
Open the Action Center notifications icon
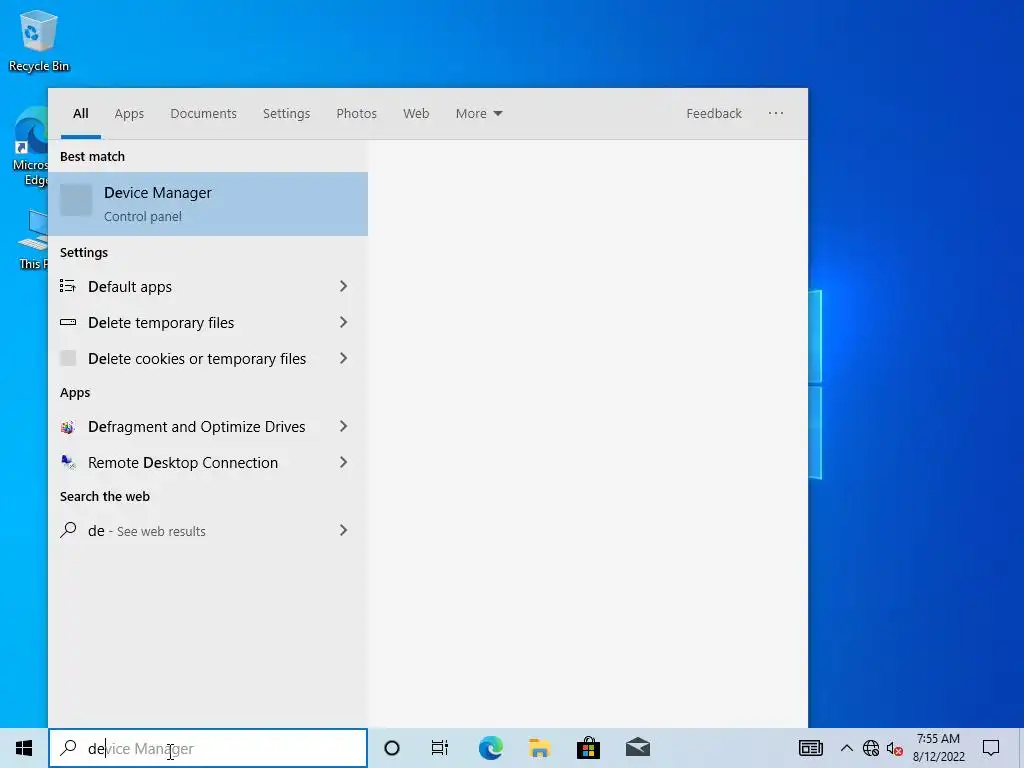(991, 748)
